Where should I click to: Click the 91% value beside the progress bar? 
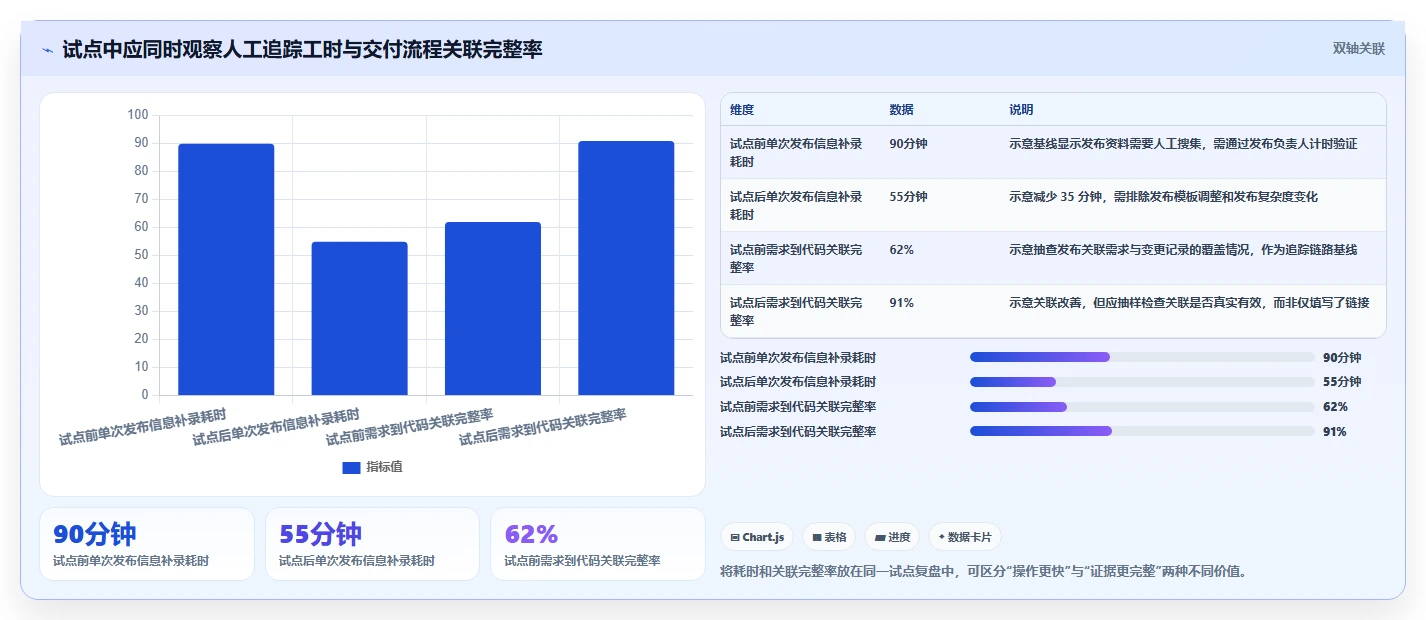[x=1335, y=432]
